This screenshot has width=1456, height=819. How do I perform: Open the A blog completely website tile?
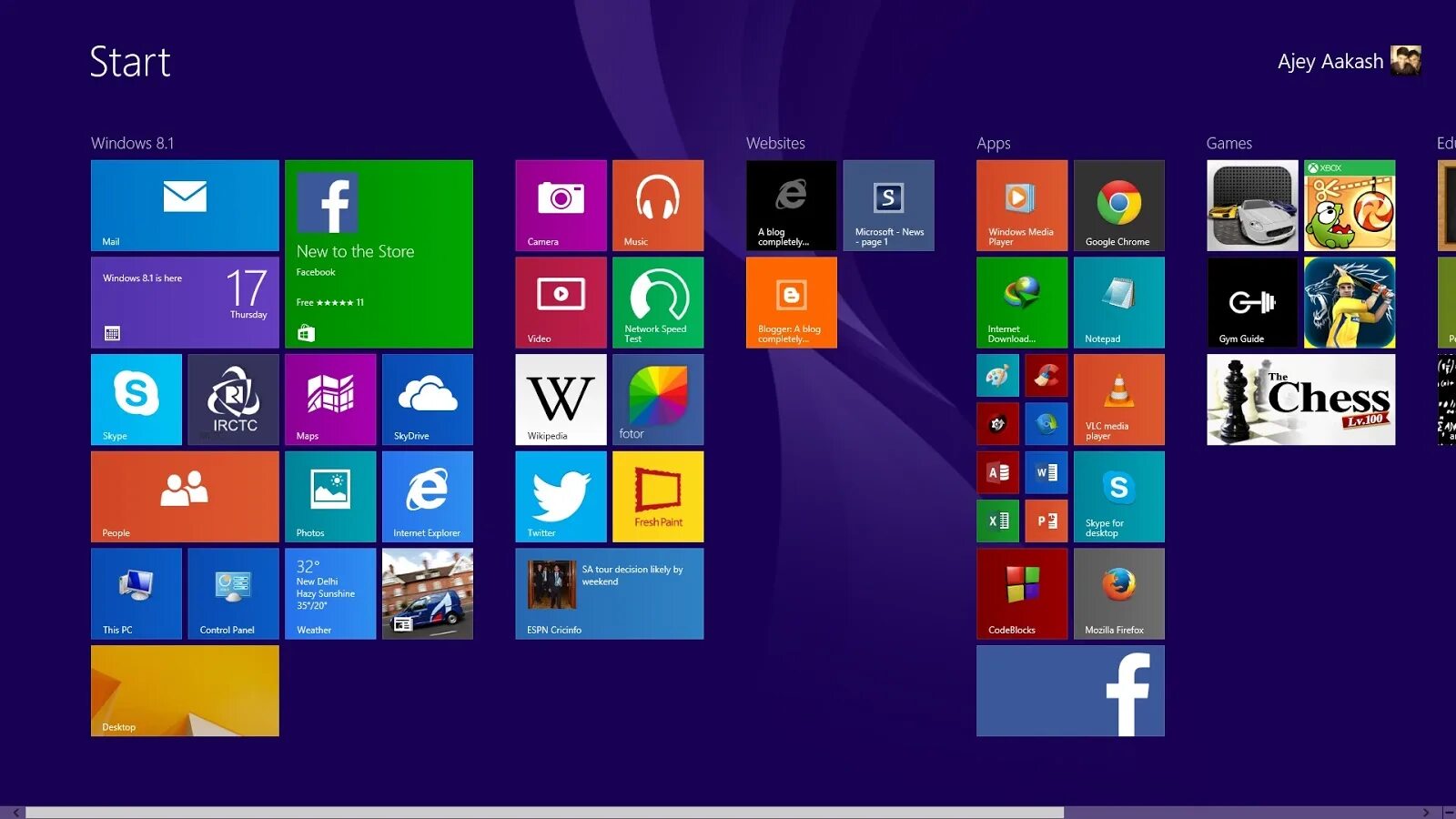[792, 206]
